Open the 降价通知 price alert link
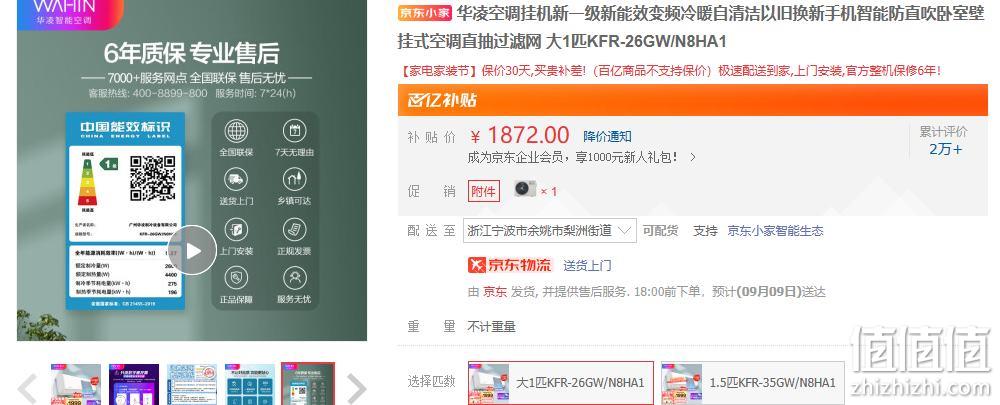Screen dimensions: 1000x405 [607, 136]
